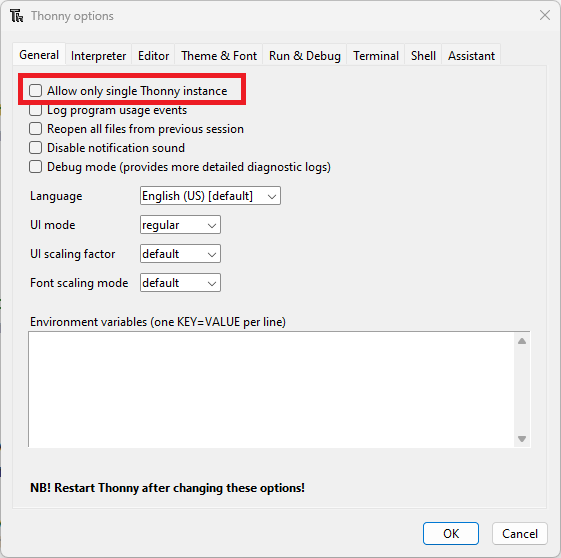The image size is (561, 558).
Task: Switch to the Interpreter tab
Action: (98, 55)
